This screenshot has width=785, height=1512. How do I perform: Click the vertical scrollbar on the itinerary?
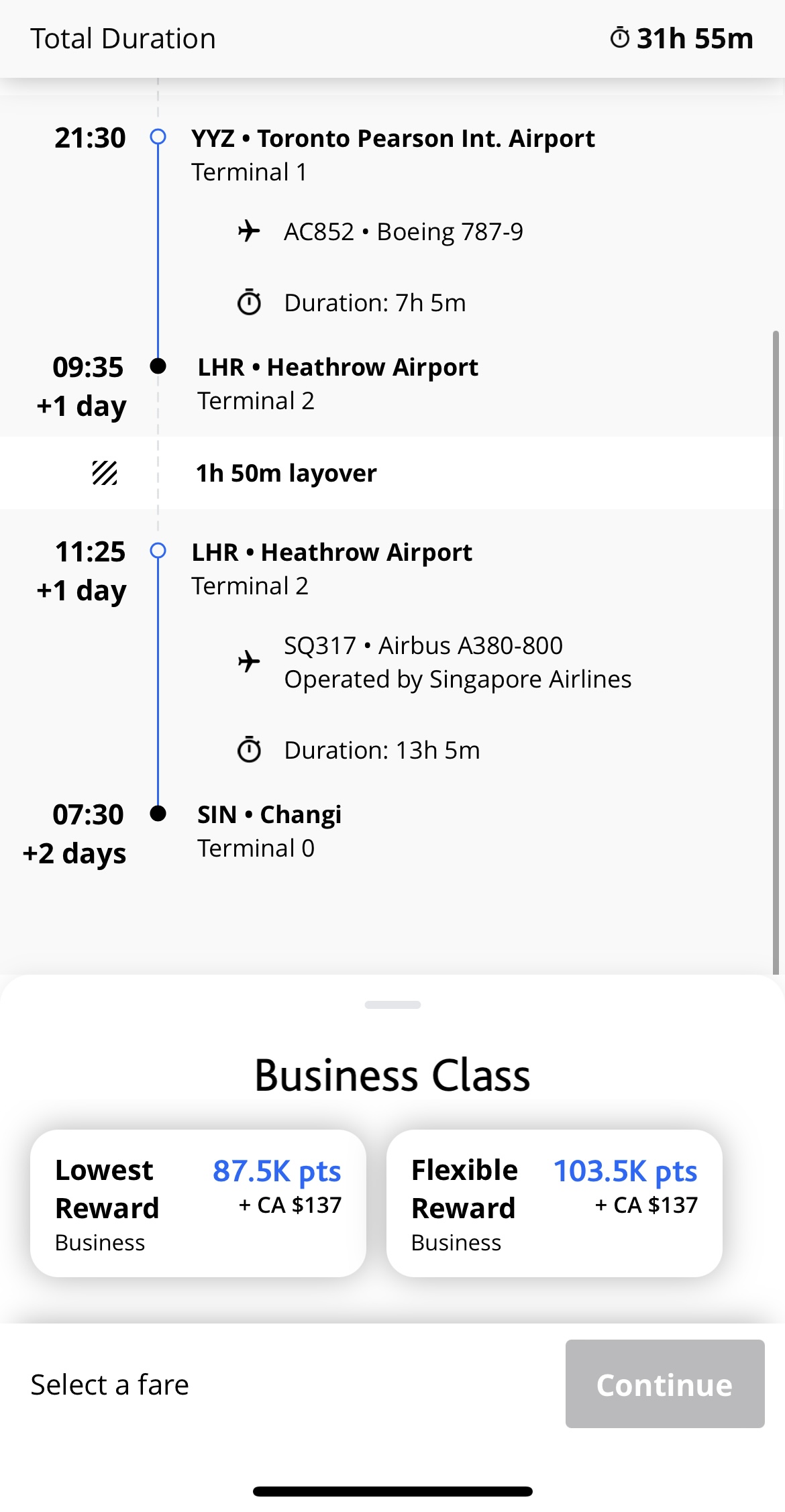(x=776, y=651)
